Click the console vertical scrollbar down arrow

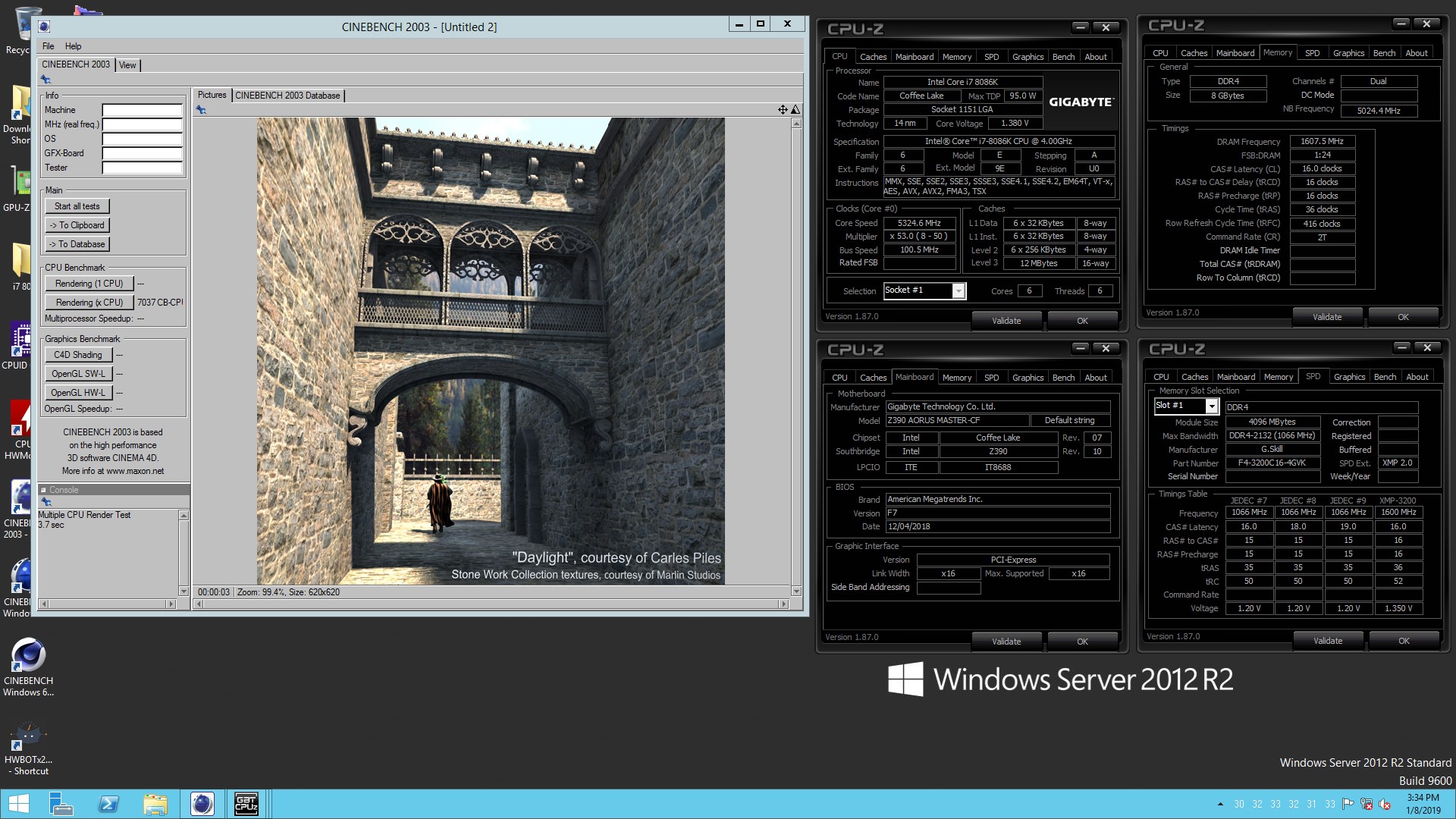tap(184, 591)
